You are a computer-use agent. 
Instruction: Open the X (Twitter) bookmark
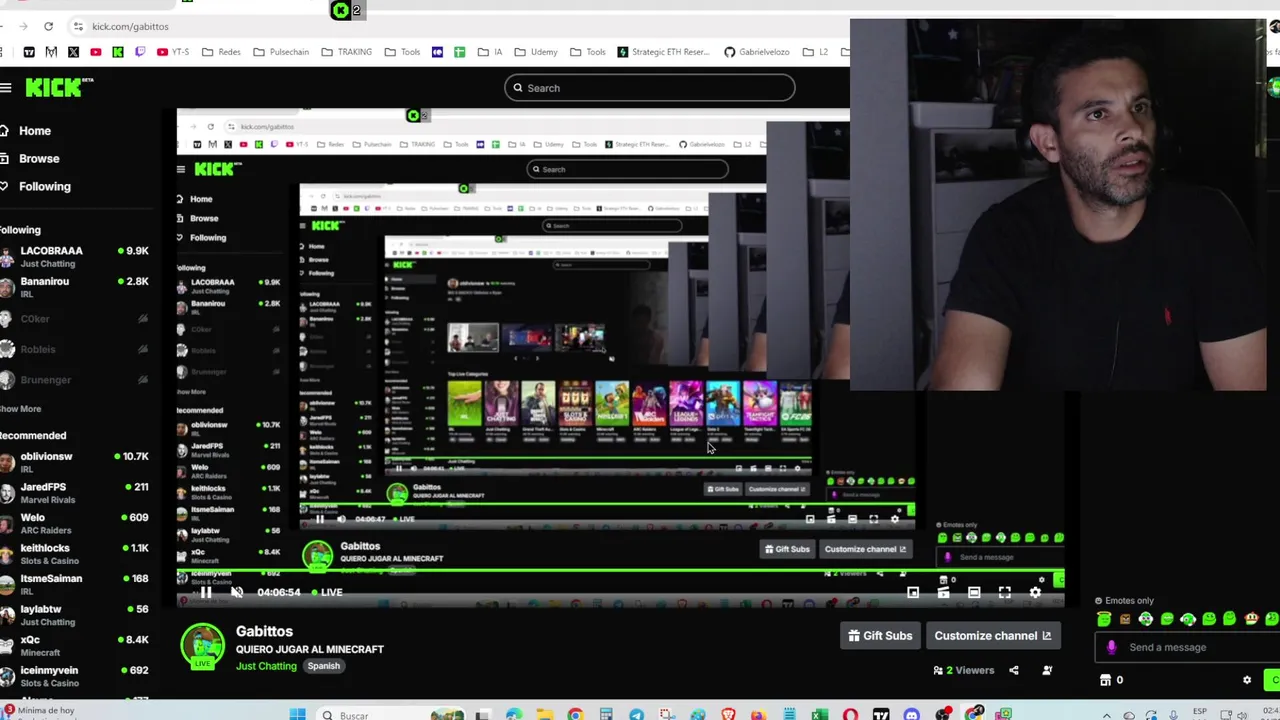(73, 52)
